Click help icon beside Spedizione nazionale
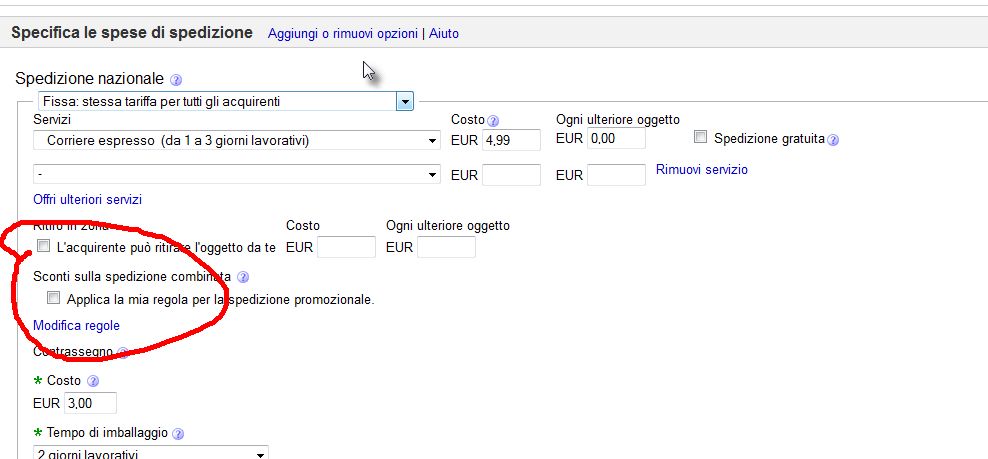The height and width of the screenshot is (459, 988). point(176,80)
